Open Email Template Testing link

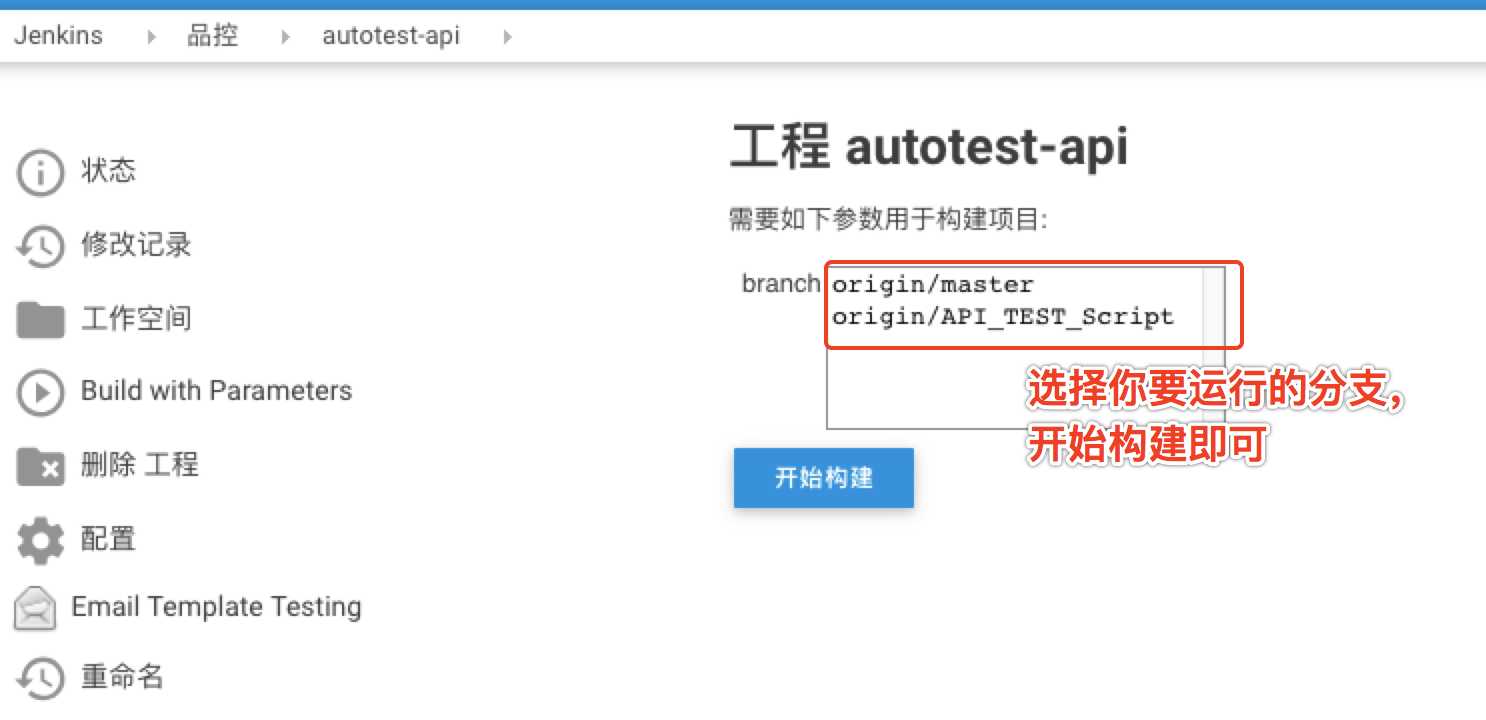pos(216,607)
